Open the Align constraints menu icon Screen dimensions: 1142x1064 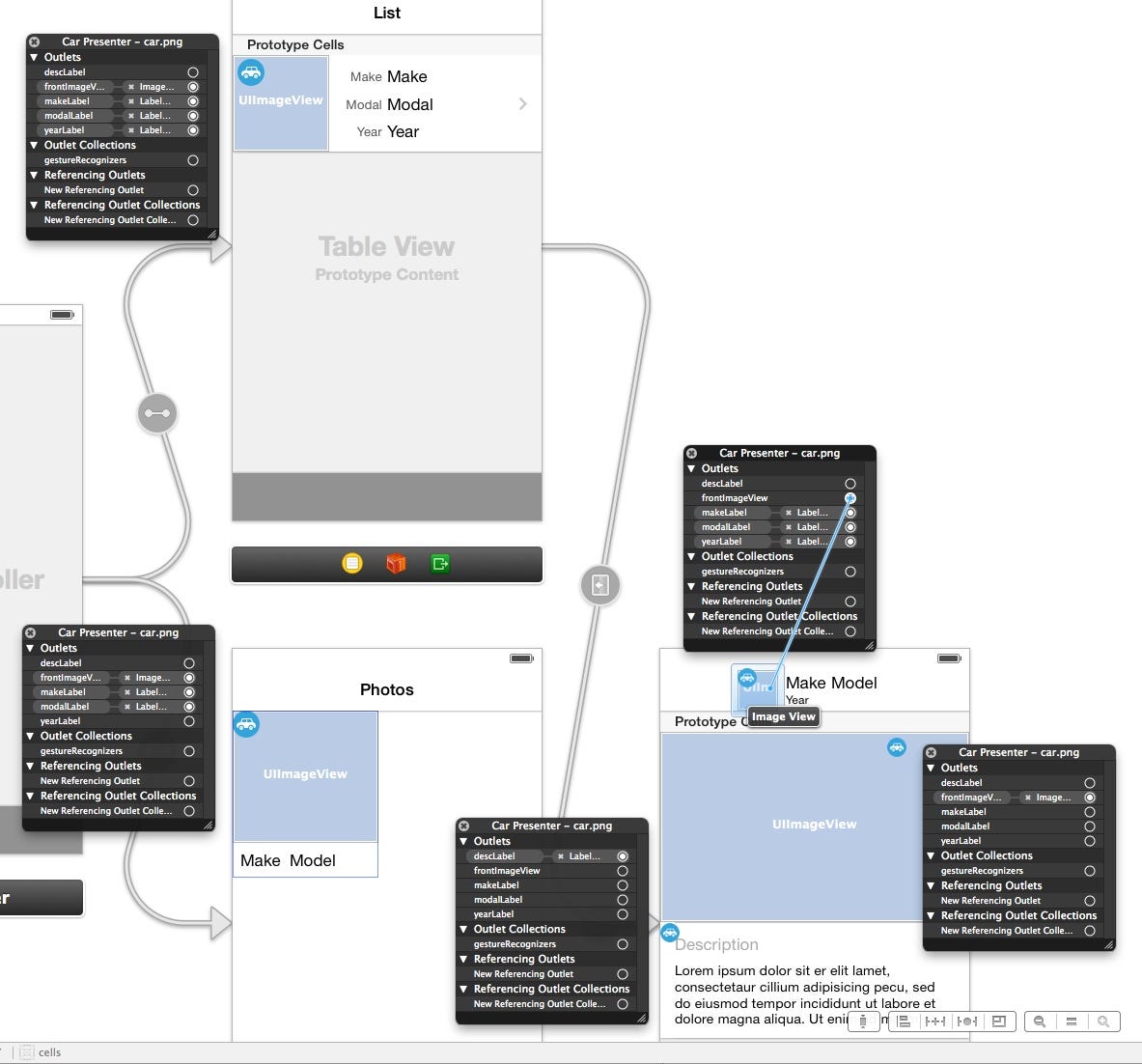click(903, 1021)
